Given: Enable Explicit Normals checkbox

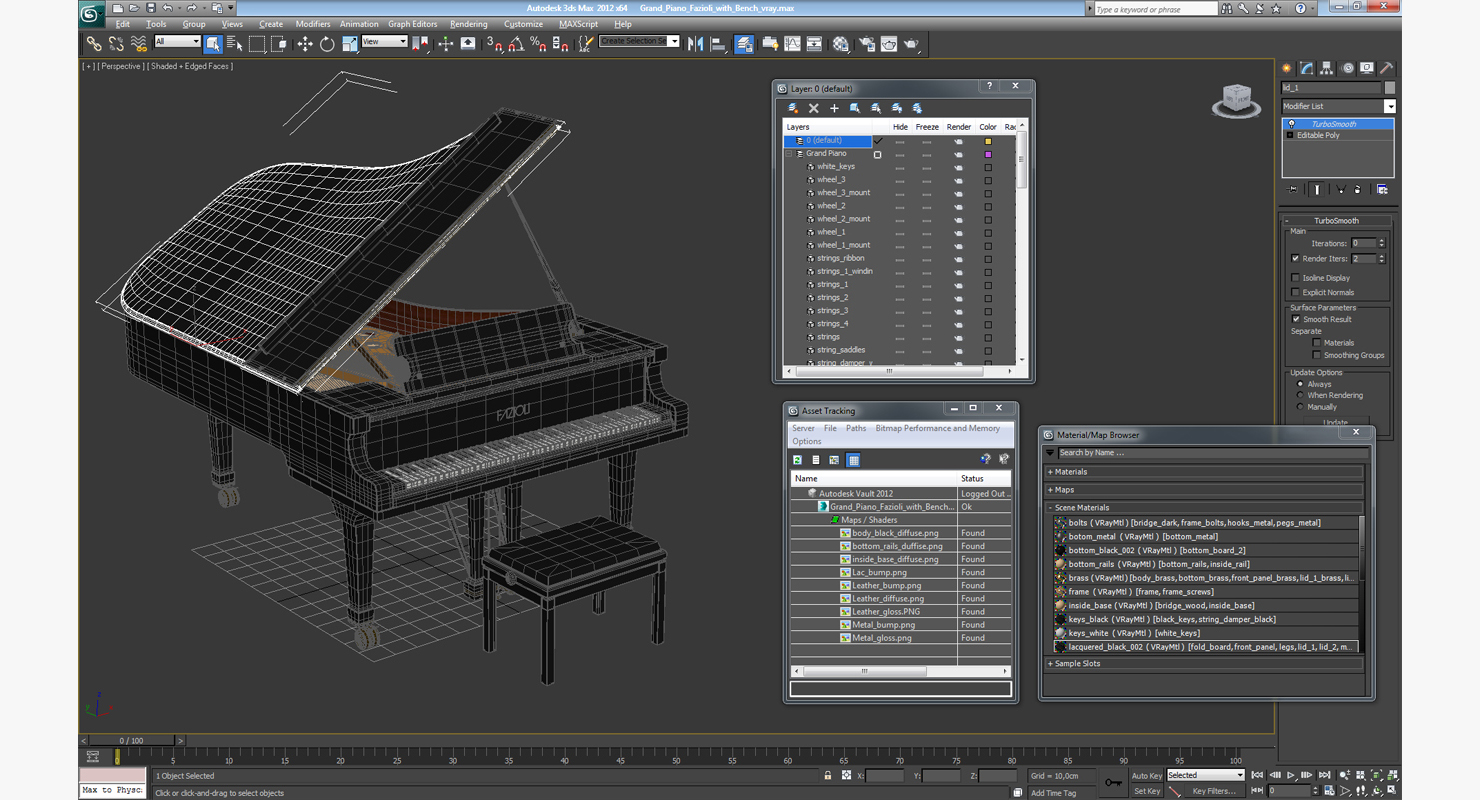Looking at the screenshot, I should 1296,292.
